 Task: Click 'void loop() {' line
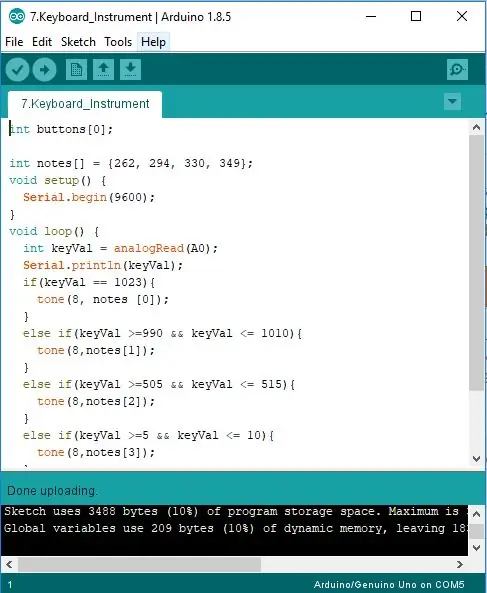(54, 231)
